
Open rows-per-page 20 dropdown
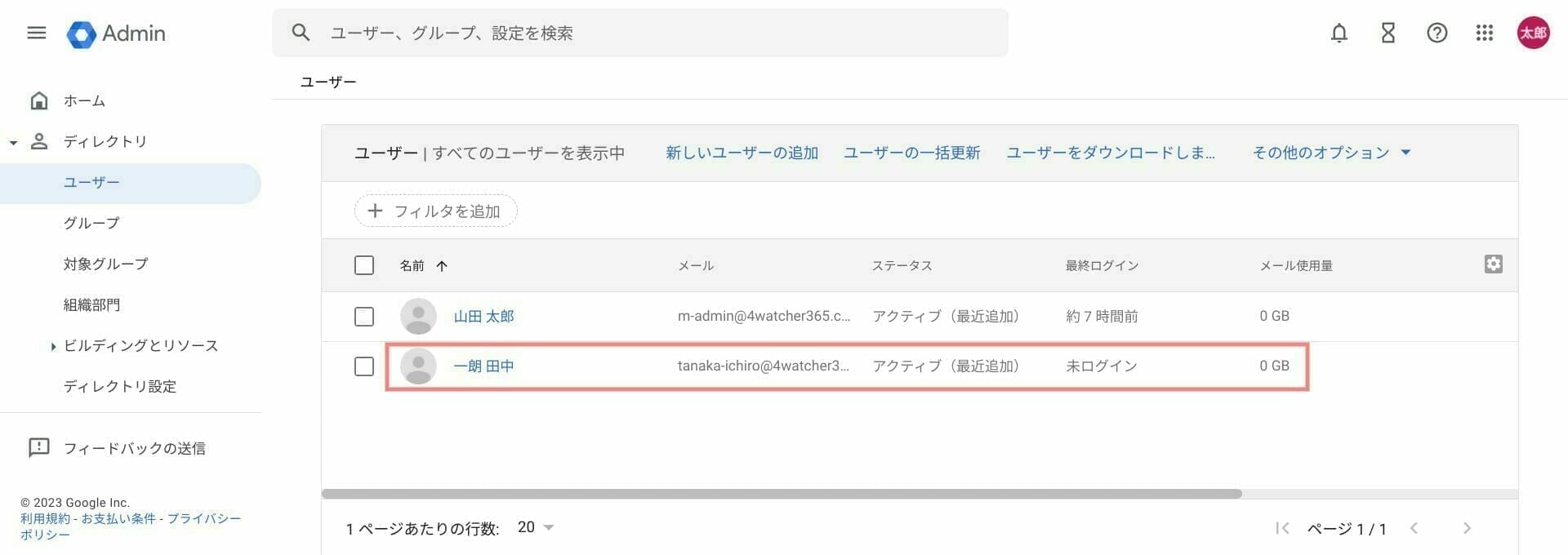point(536,527)
